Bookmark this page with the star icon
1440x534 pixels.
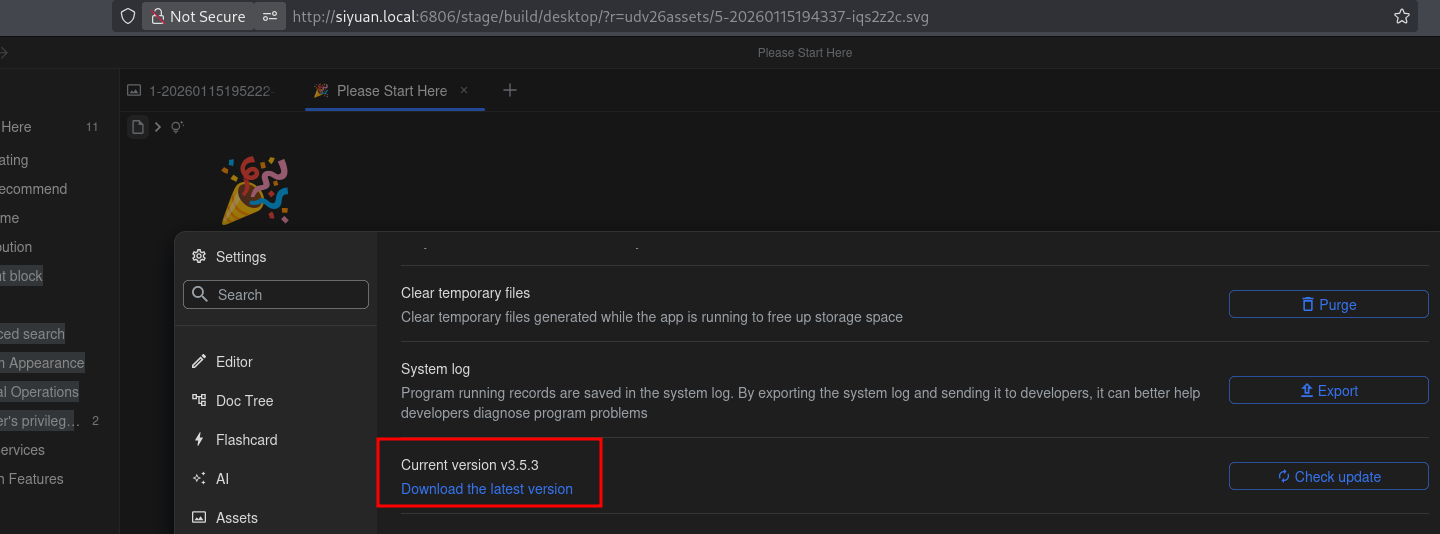point(1401,17)
